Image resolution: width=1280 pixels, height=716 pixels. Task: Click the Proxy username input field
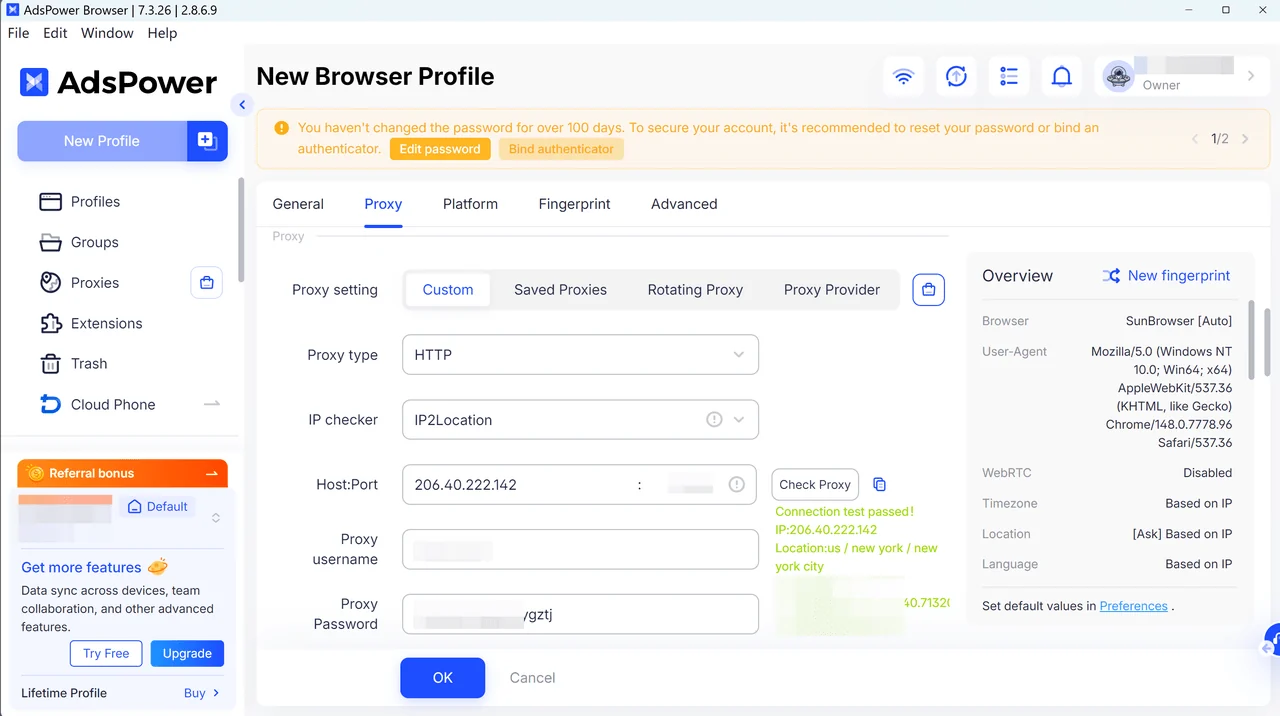pos(580,549)
